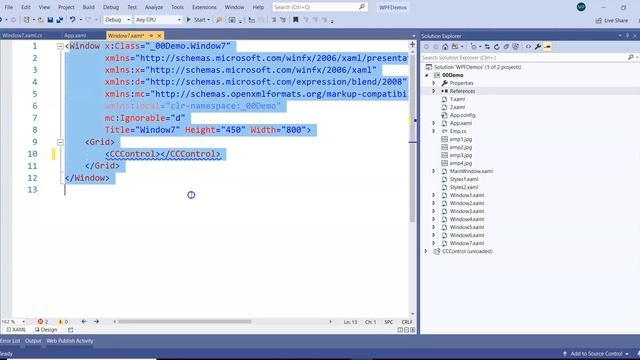This screenshot has height=360, width=640.
Task: Open the Analyze menu
Action: click(x=153, y=7)
